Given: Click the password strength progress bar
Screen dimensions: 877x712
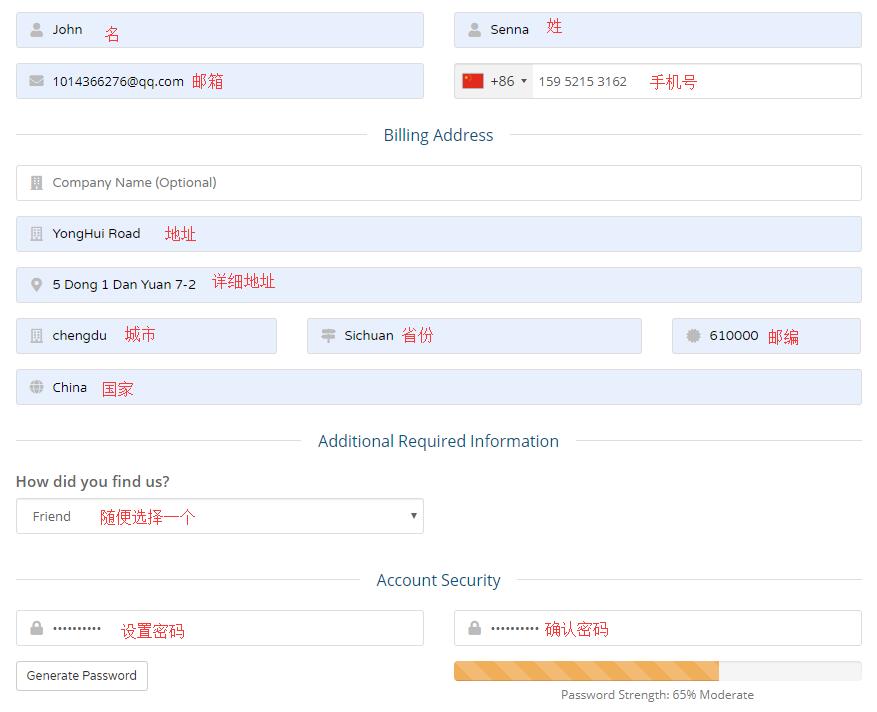Looking at the screenshot, I should [x=658, y=671].
